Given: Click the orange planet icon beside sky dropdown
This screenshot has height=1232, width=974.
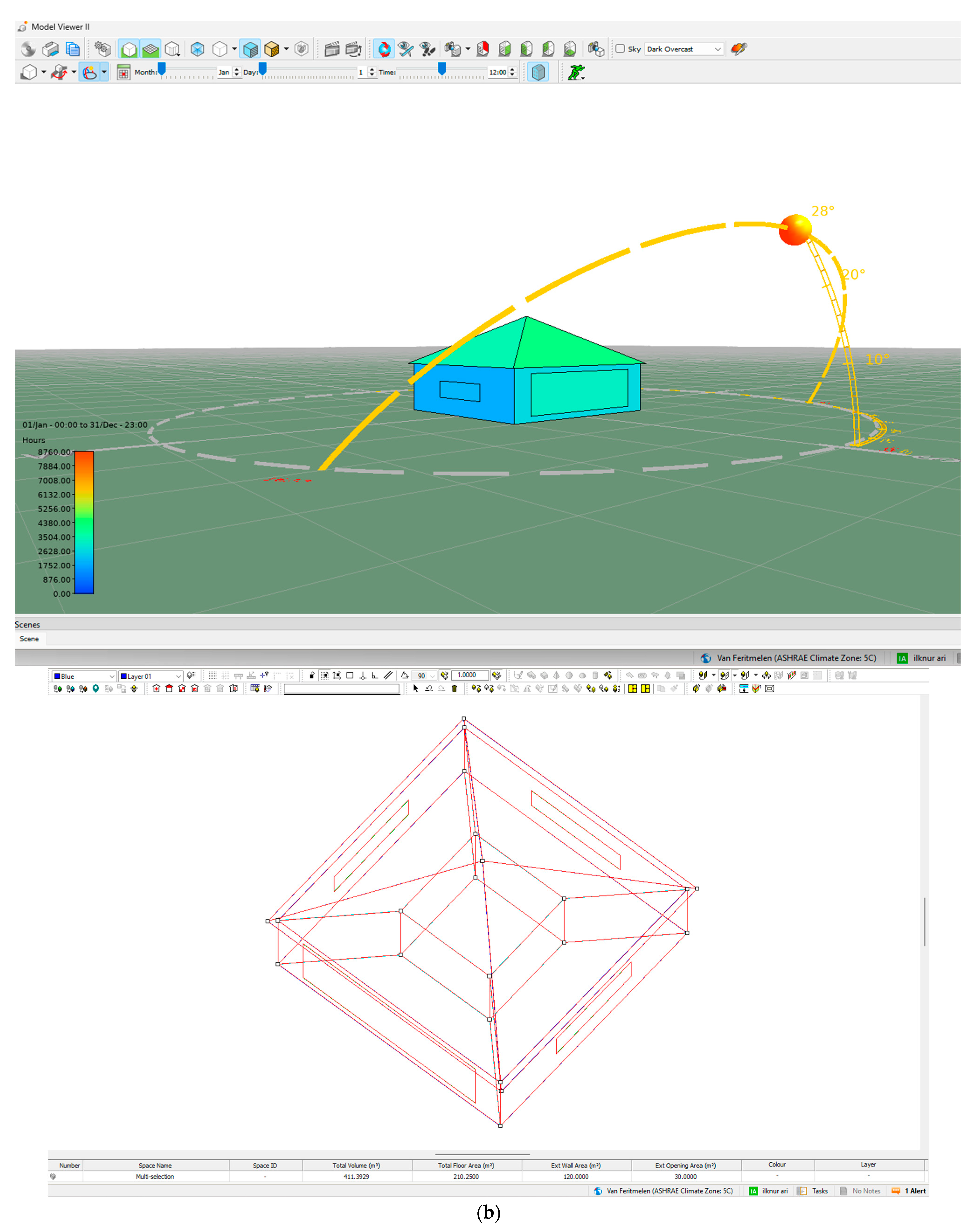Looking at the screenshot, I should tap(739, 49).
